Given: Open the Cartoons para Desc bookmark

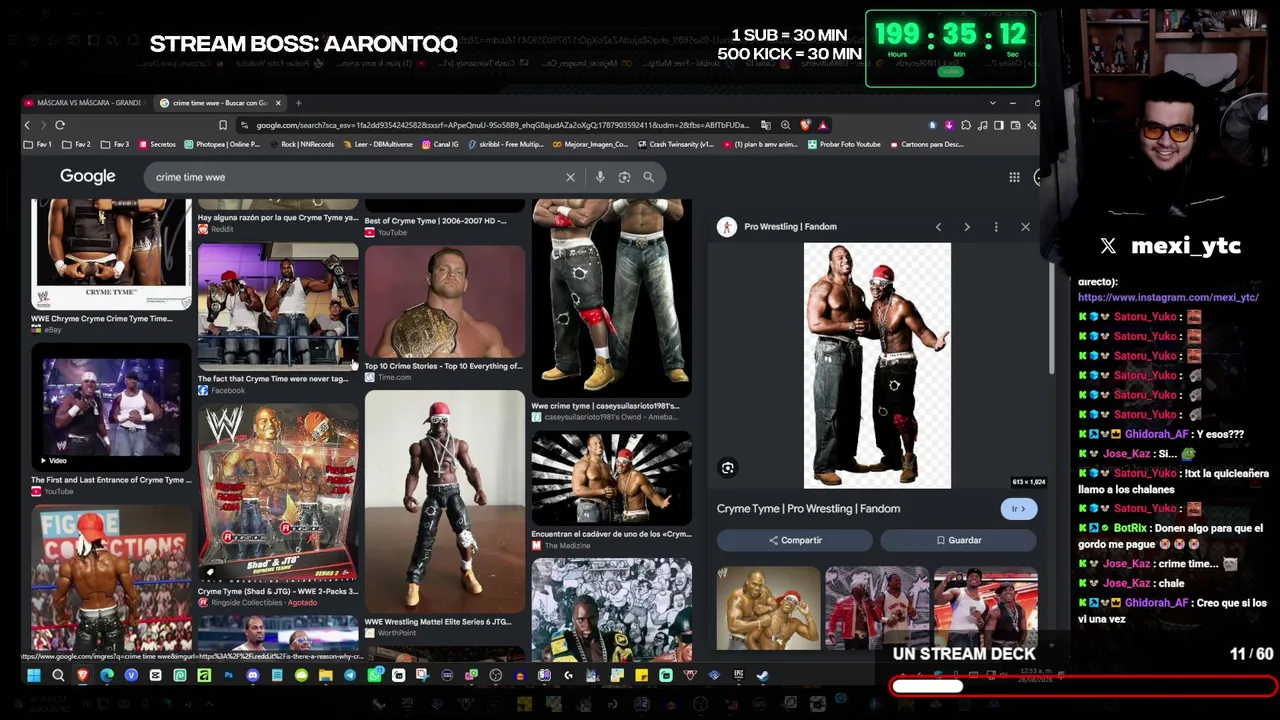Looking at the screenshot, I should (926, 144).
